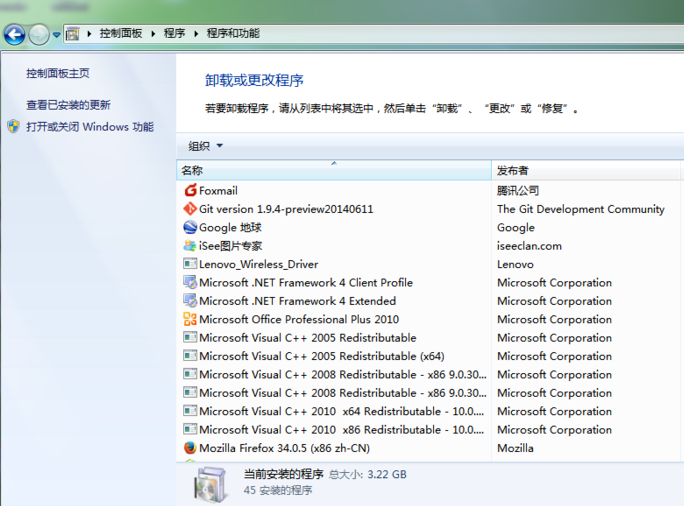Click the 总大小: 3.22 GB status text

(x=368, y=475)
